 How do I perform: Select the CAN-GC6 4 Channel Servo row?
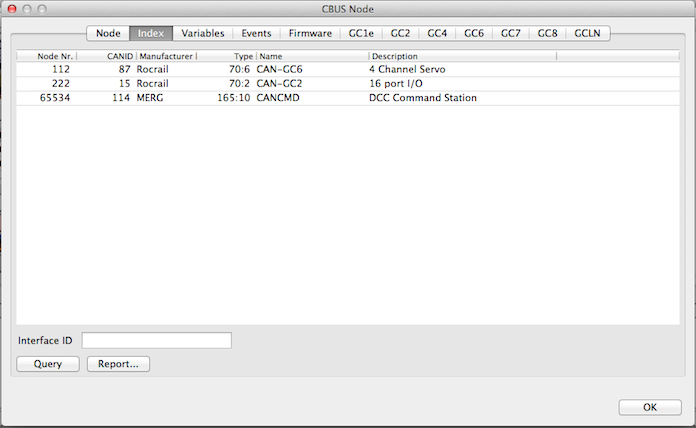pyautogui.click(x=300, y=70)
